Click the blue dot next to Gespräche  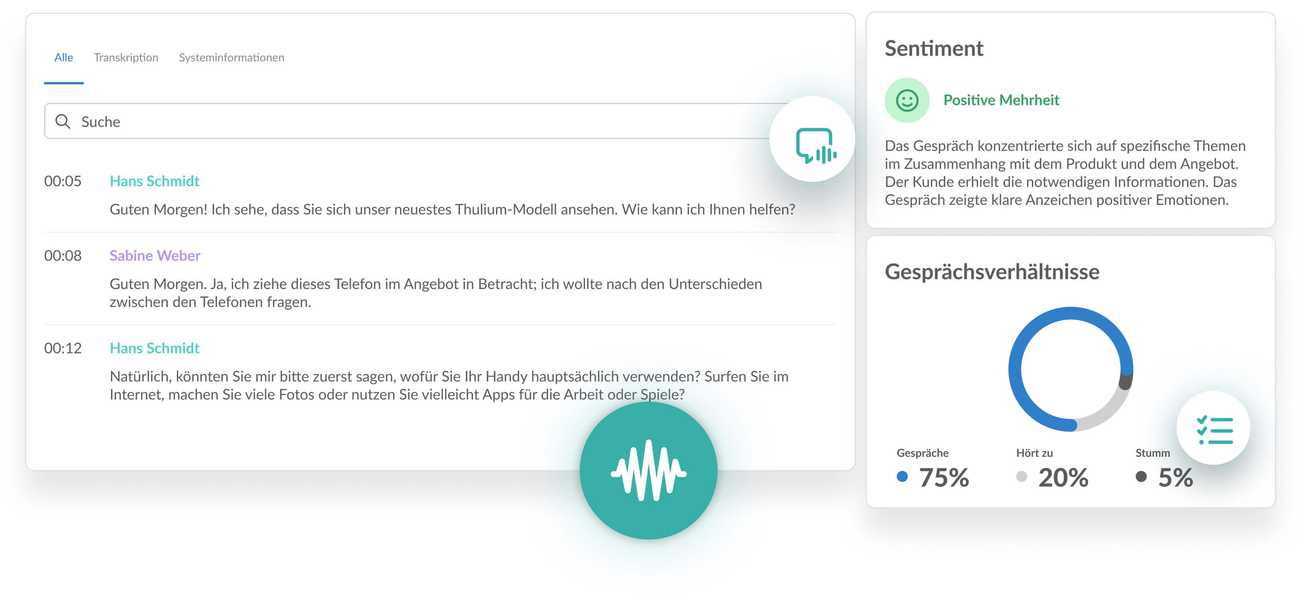[900, 477]
